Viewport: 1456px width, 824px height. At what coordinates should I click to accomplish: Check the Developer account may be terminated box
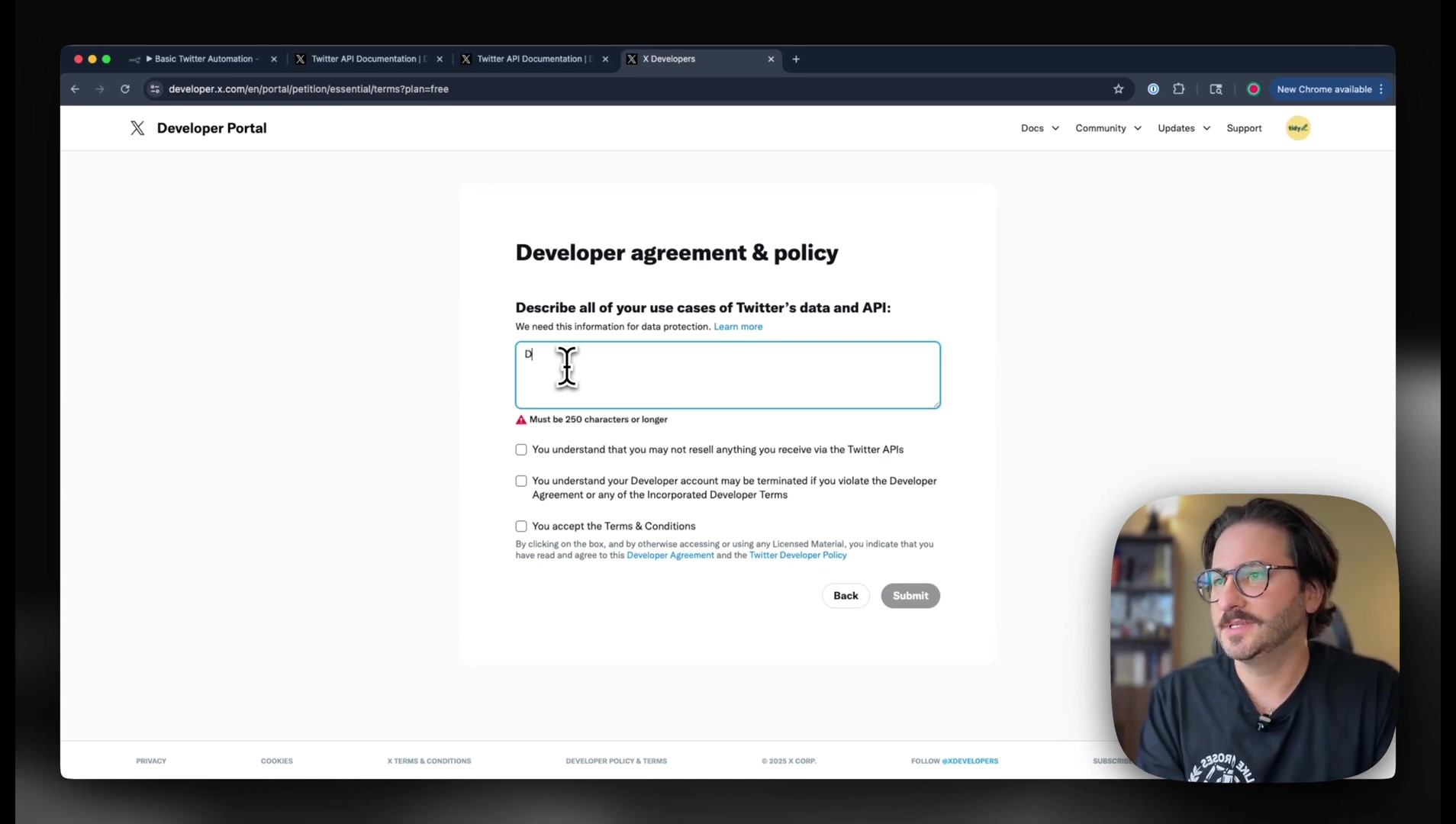521,481
